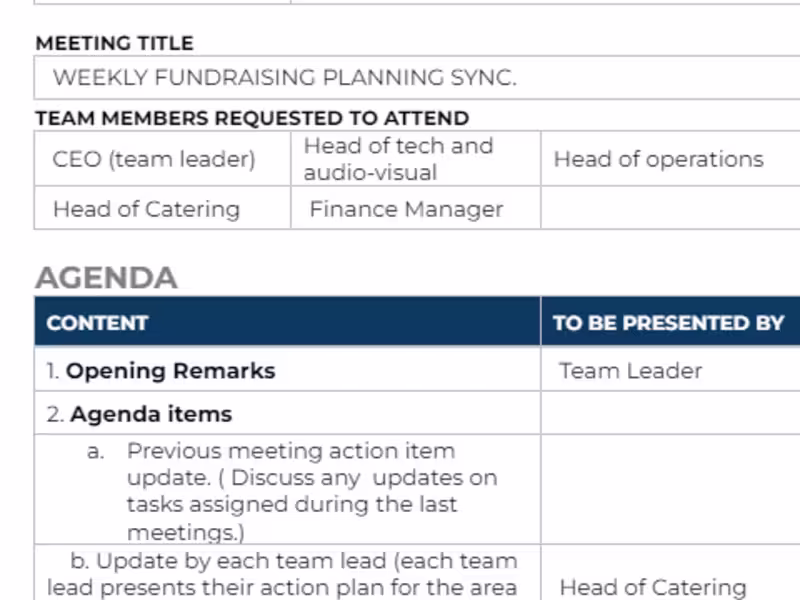800x600 pixels.
Task: Select the 'Team Members Requested to Attend' heading
Action: [252, 118]
